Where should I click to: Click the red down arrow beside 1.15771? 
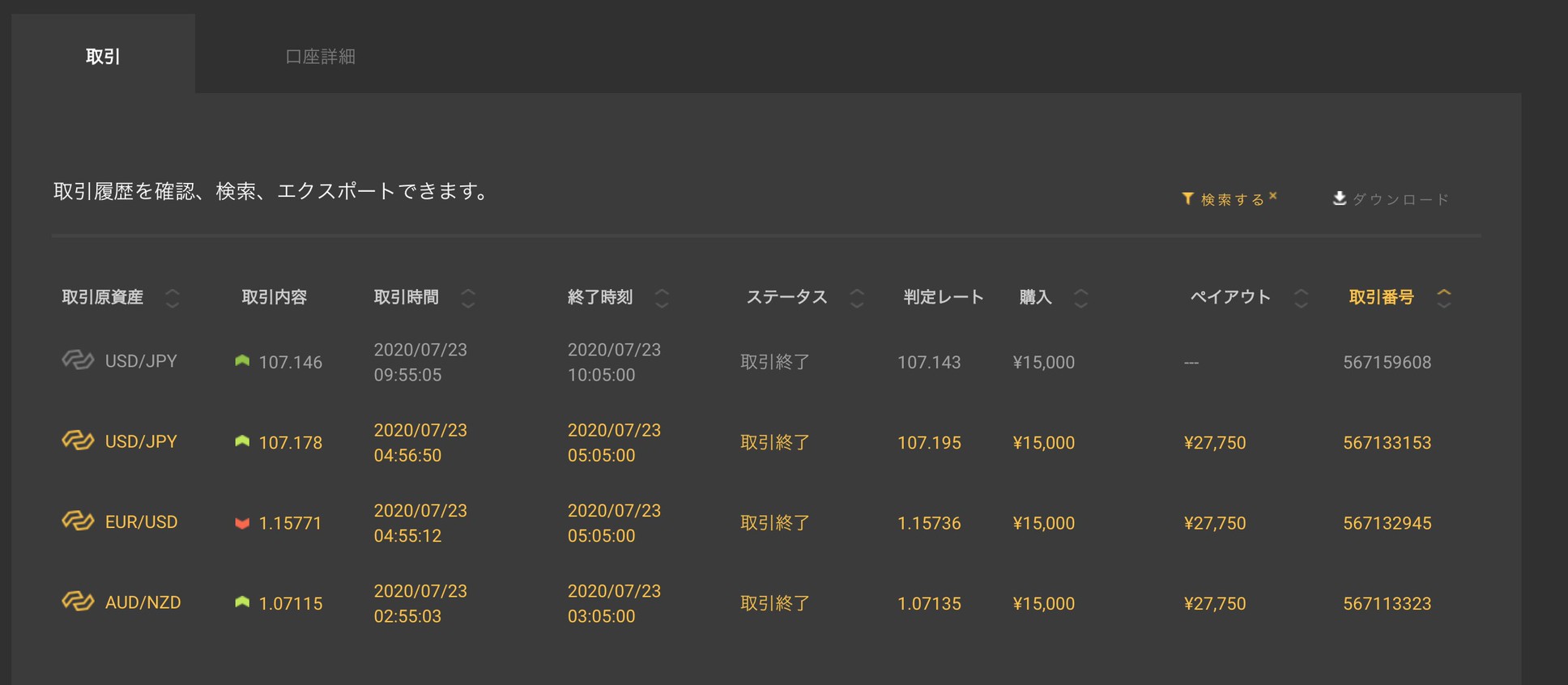(x=242, y=523)
